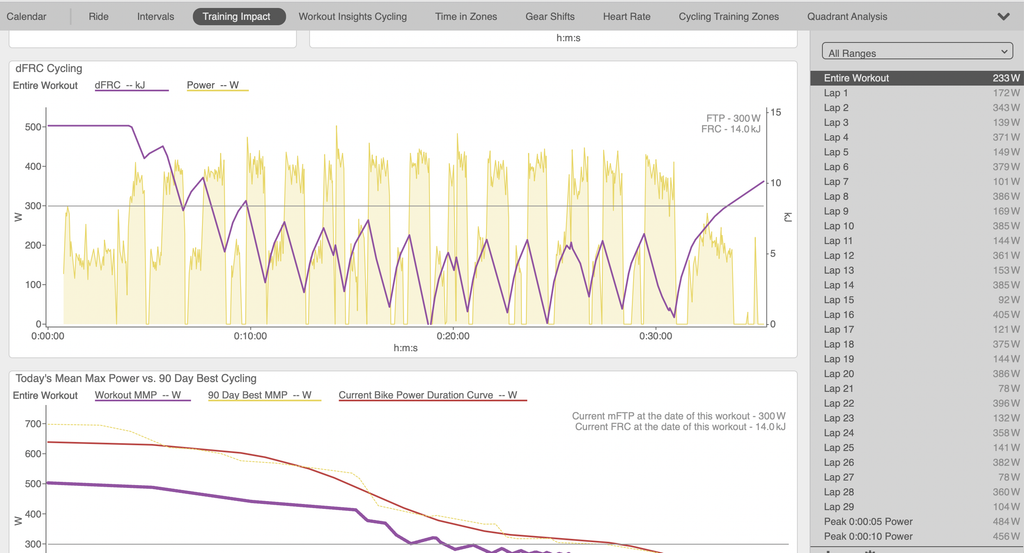Select the Training Impact tab

pyautogui.click(x=239, y=16)
